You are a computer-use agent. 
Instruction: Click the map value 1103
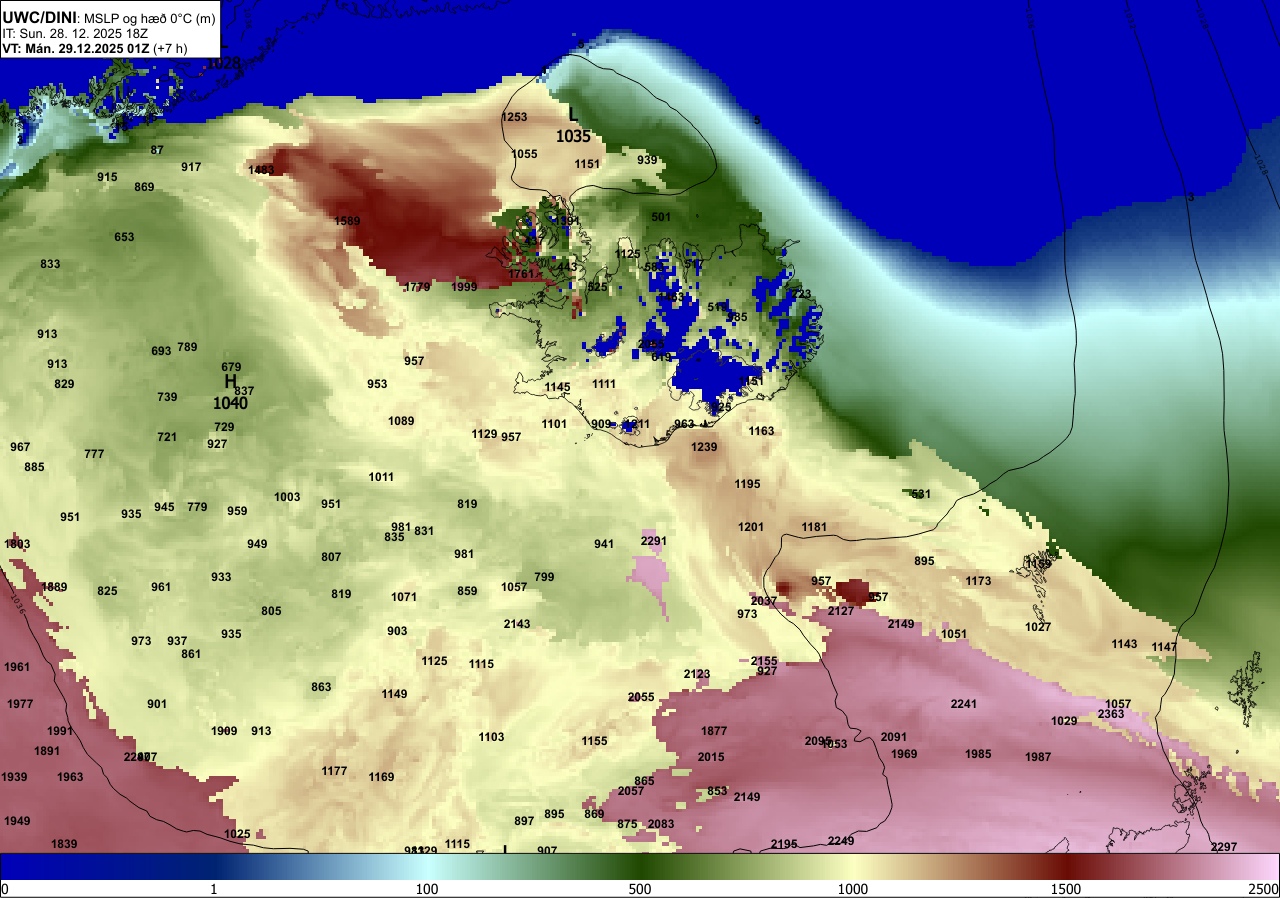[491, 737]
